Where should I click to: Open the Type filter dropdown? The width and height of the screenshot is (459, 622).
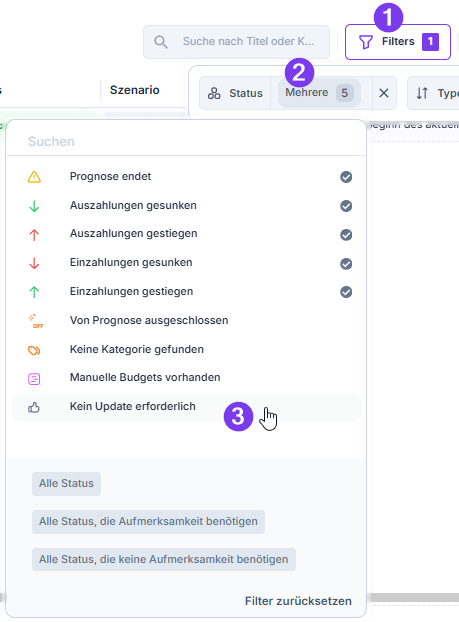(433, 93)
